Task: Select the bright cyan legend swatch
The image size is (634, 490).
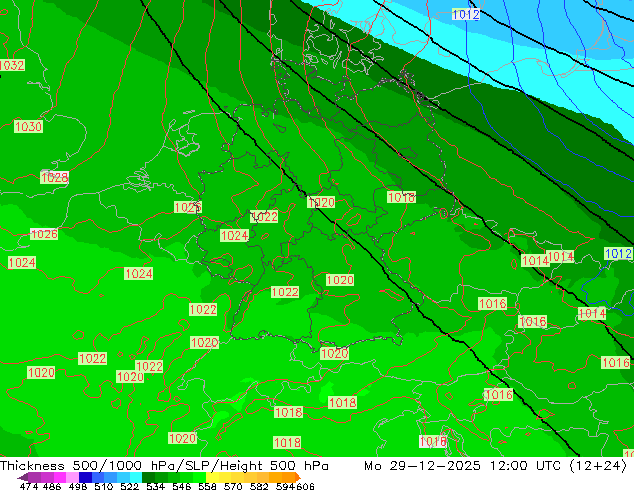Action: click(x=136, y=477)
